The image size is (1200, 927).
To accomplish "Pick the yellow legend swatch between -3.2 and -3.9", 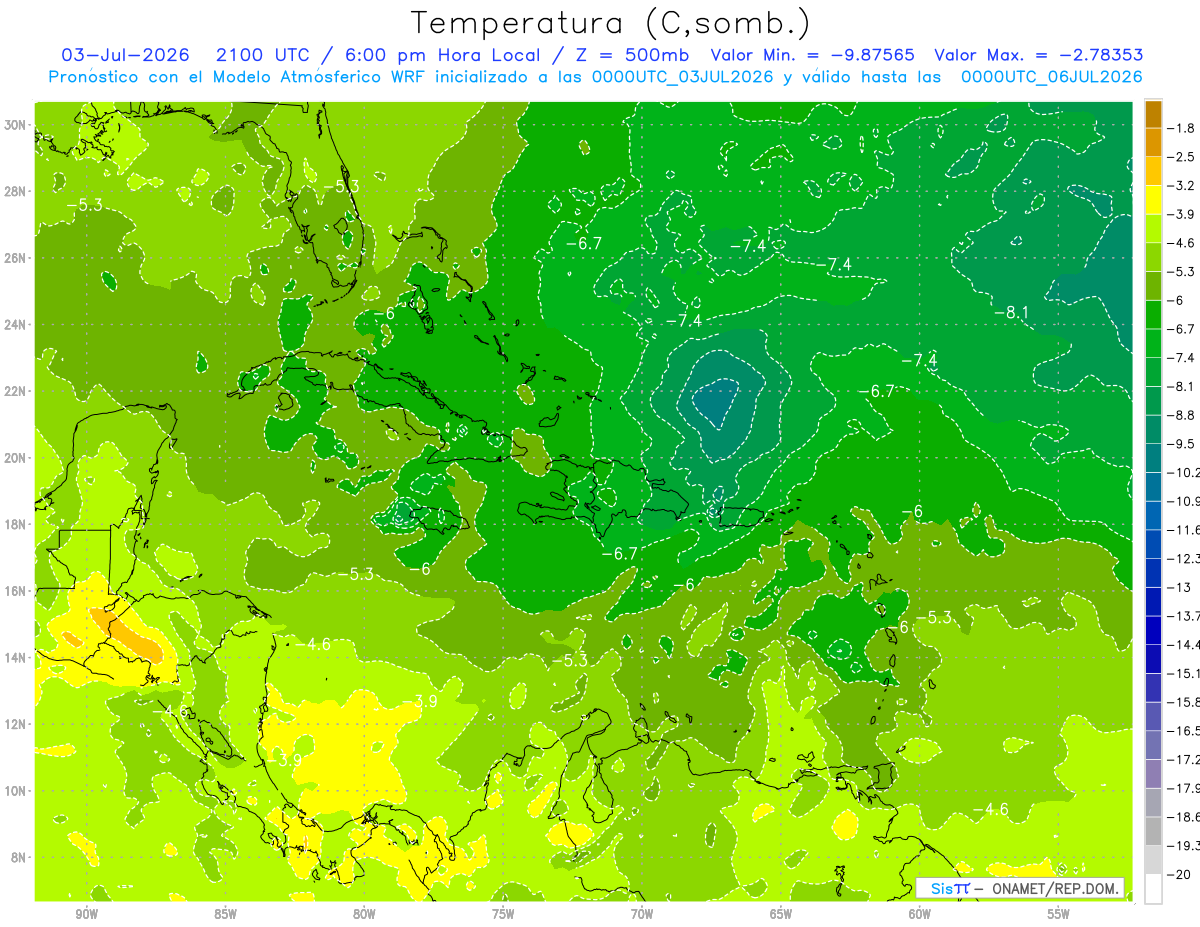I will [x=1153, y=199].
